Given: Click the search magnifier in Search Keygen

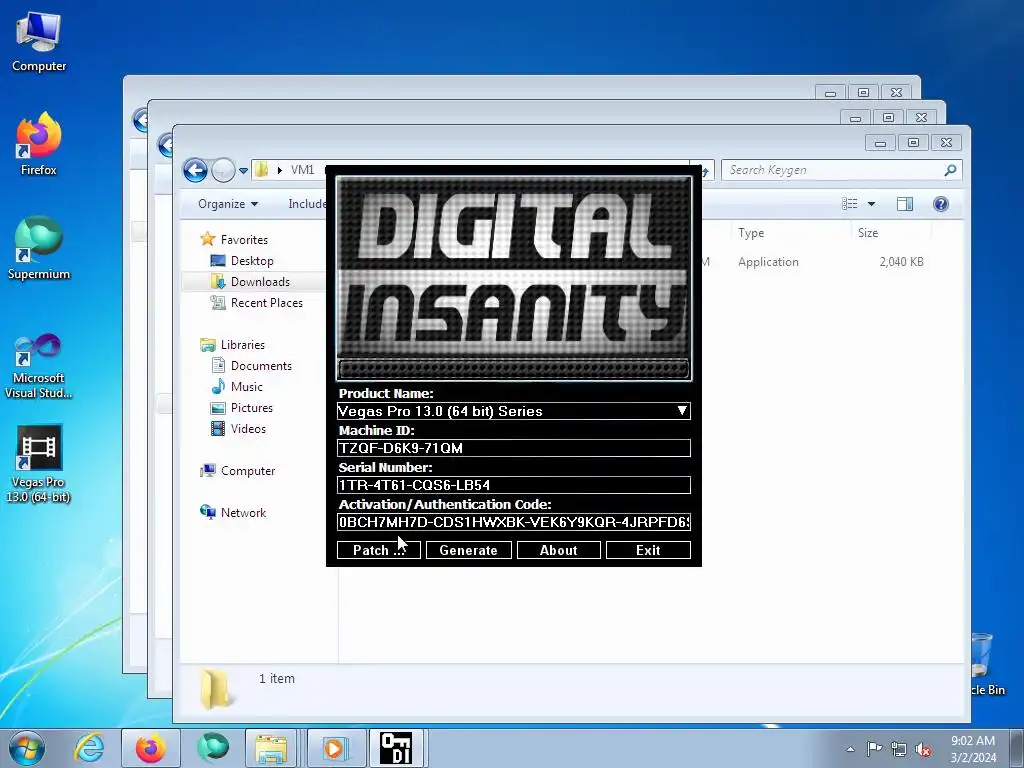Looking at the screenshot, I should tap(950, 170).
